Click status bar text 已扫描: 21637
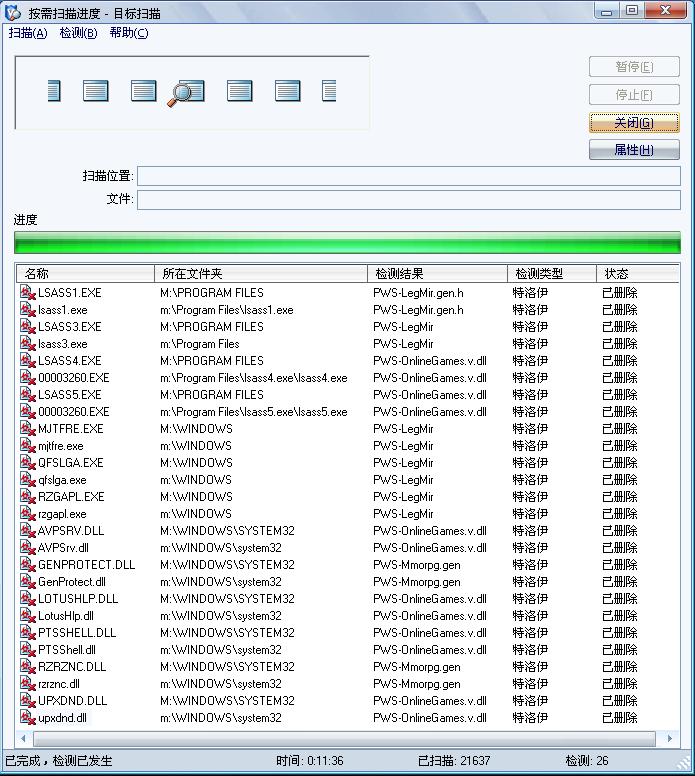695x776 pixels. pos(454,761)
